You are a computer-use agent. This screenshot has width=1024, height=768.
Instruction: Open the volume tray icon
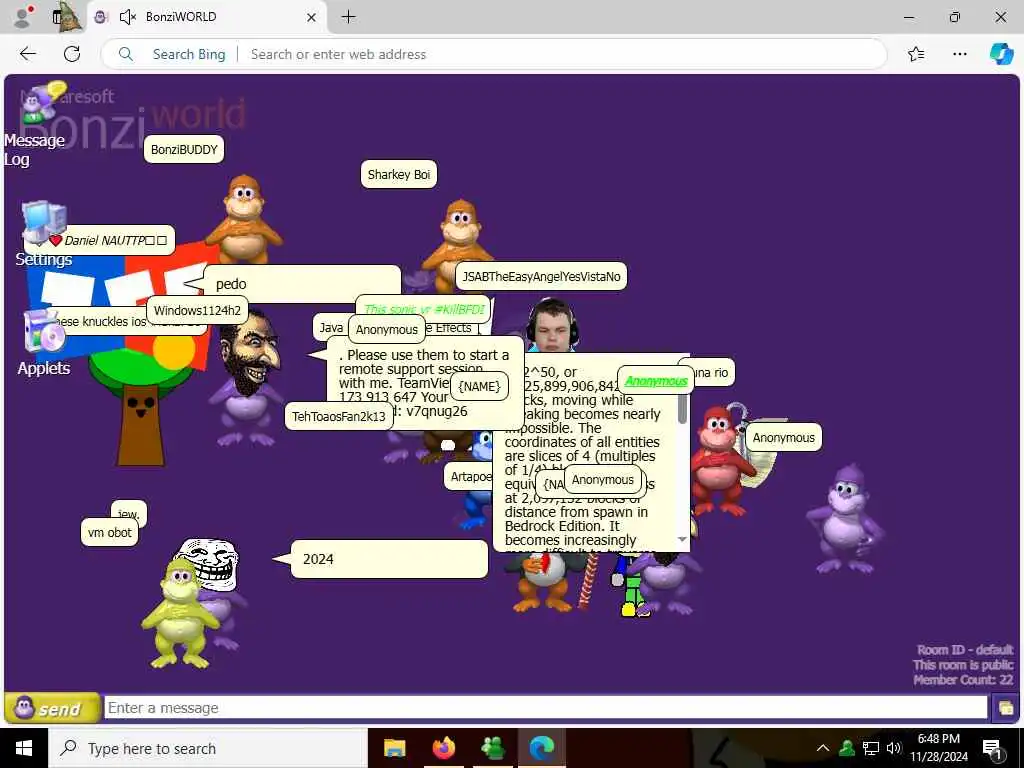tap(894, 748)
